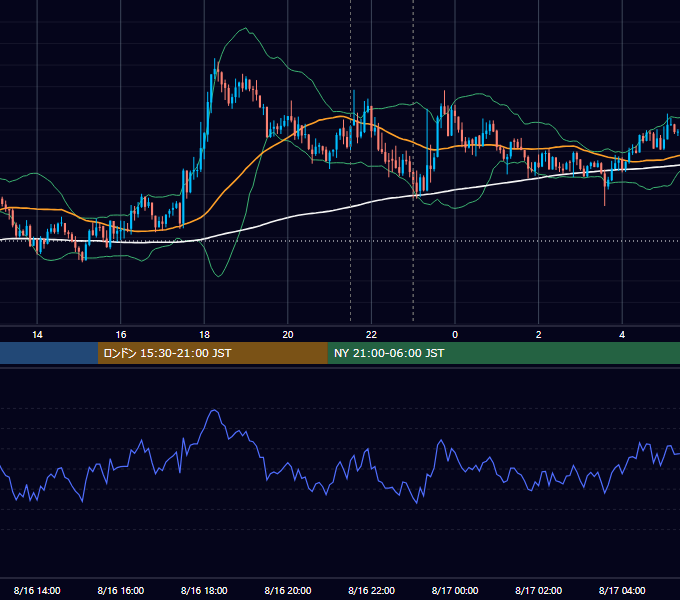This screenshot has height=600, width=680.
Task: Click the hour label 2 on the time axis
Action: [x=539, y=335]
